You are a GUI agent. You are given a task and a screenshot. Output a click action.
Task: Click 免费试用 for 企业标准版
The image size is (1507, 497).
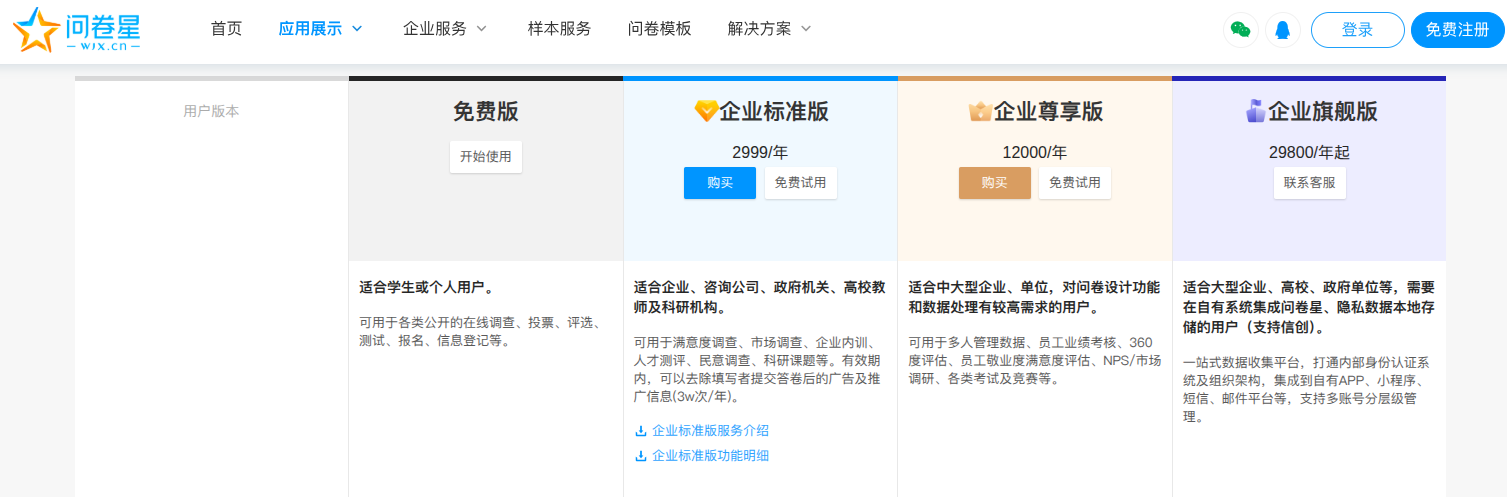click(x=801, y=183)
